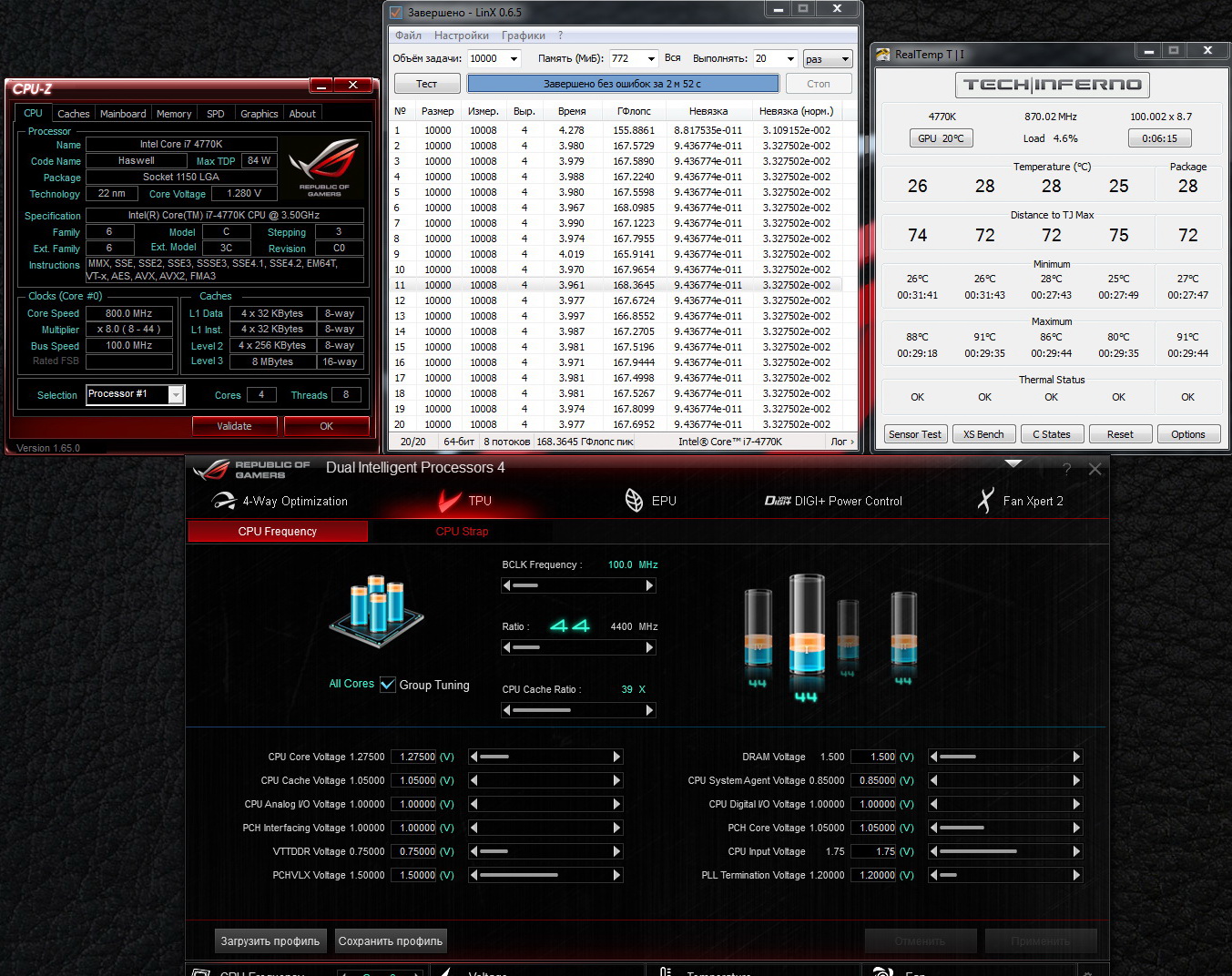
Task: Switch to the Caches tab in CPU-Z
Action: 74,114
